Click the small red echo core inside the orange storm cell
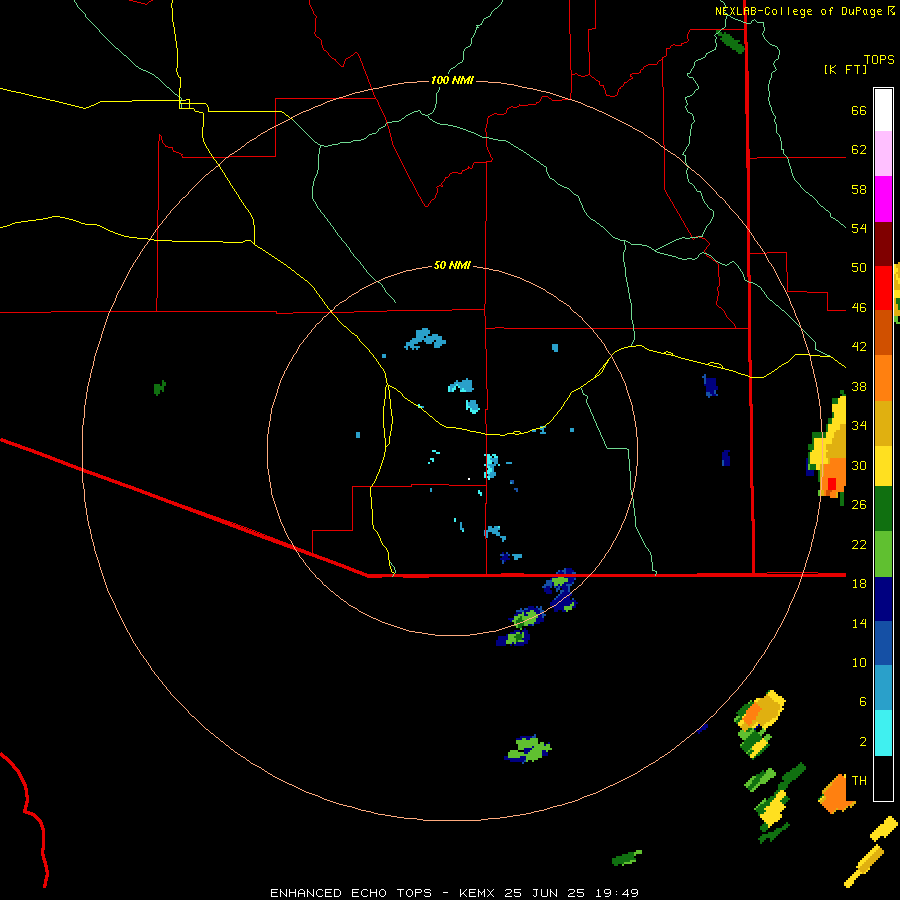The height and width of the screenshot is (900, 900). coord(832,483)
